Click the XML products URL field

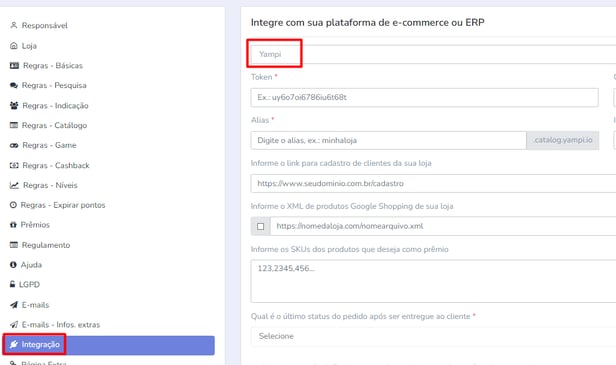coord(443,226)
